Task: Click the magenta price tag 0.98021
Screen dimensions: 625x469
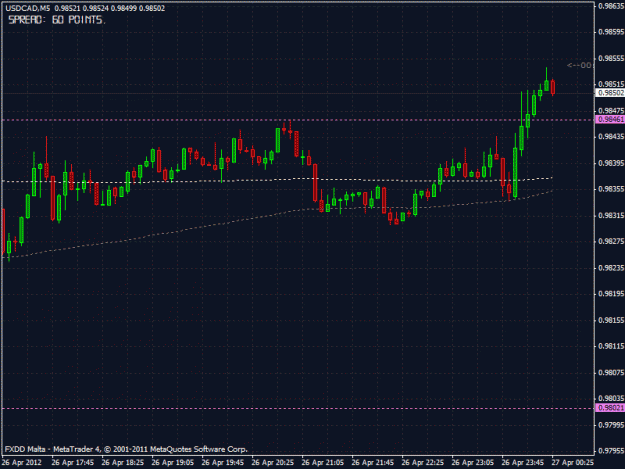Action: coord(611,408)
